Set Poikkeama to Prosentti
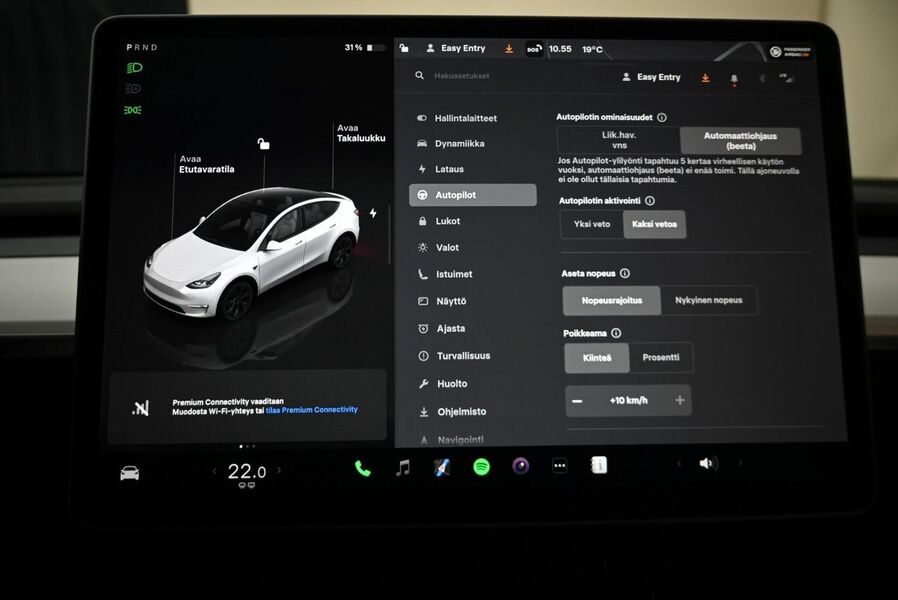 [x=662, y=357]
